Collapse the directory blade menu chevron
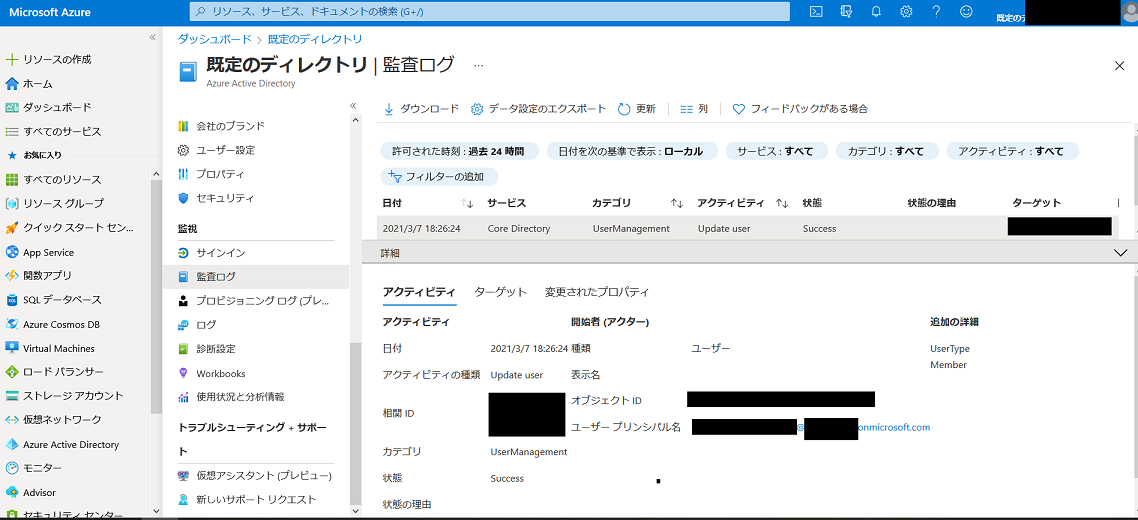The width and height of the screenshot is (1138, 520). (353, 105)
